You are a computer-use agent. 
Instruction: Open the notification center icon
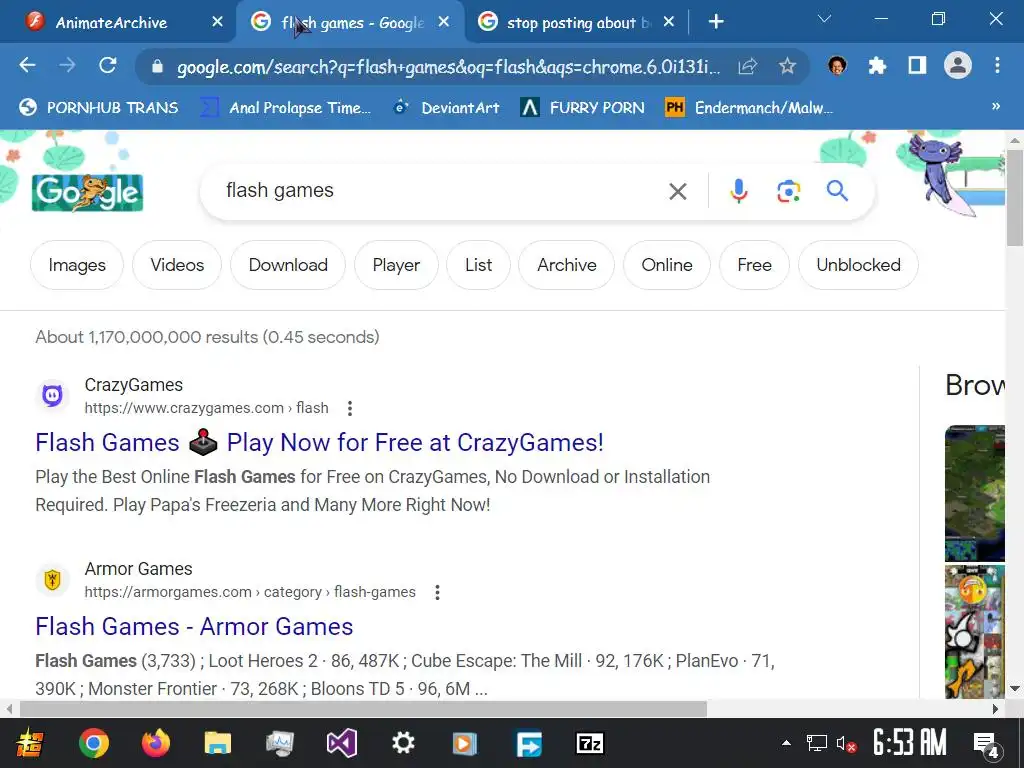tap(987, 744)
